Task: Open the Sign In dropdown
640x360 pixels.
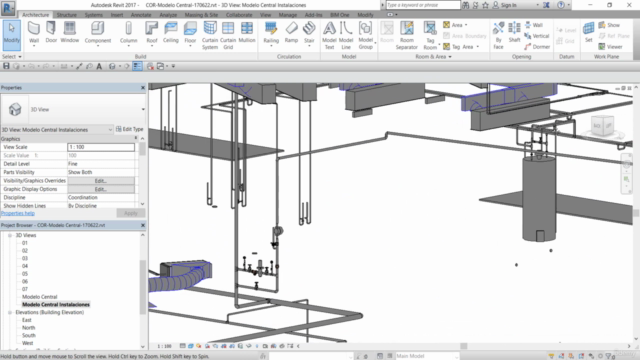Action: coord(538,5)
